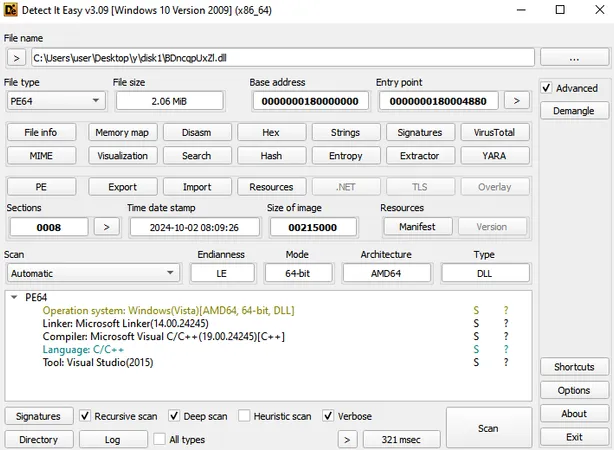The width and height of the screenshot is (614, 450).
Task: Open the Import table
Action: 197,187
